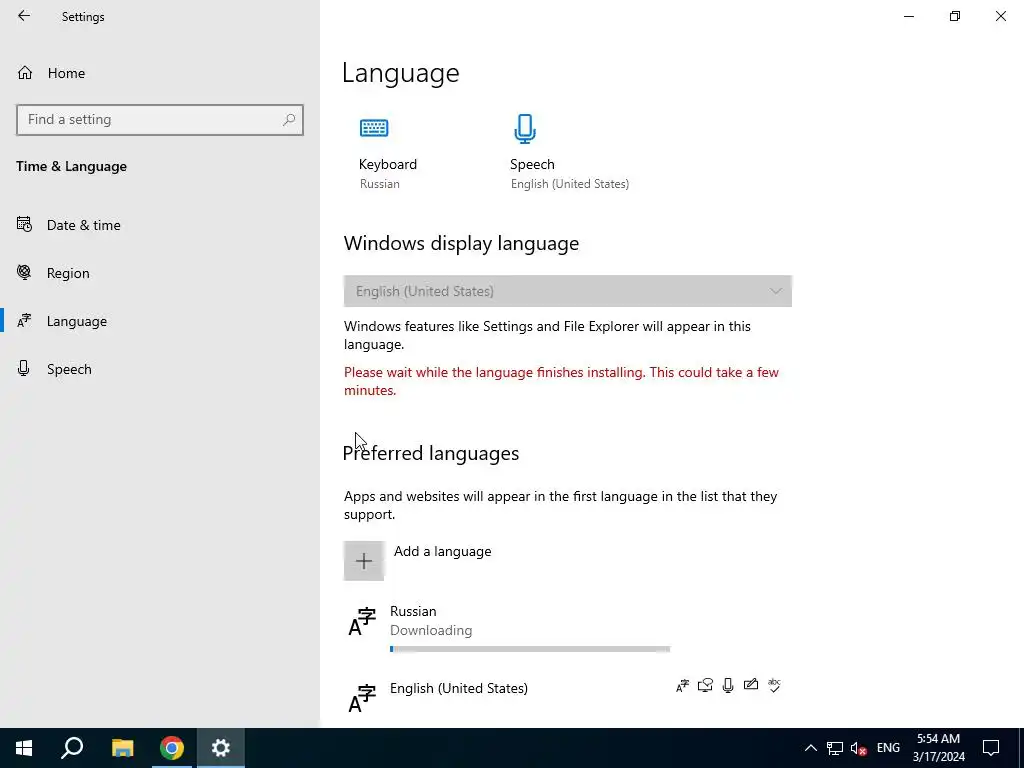This screenshot has width=1024, height=768.
Task: Click the 'Windows display language' heading
Action: click(x=462, y=244)
